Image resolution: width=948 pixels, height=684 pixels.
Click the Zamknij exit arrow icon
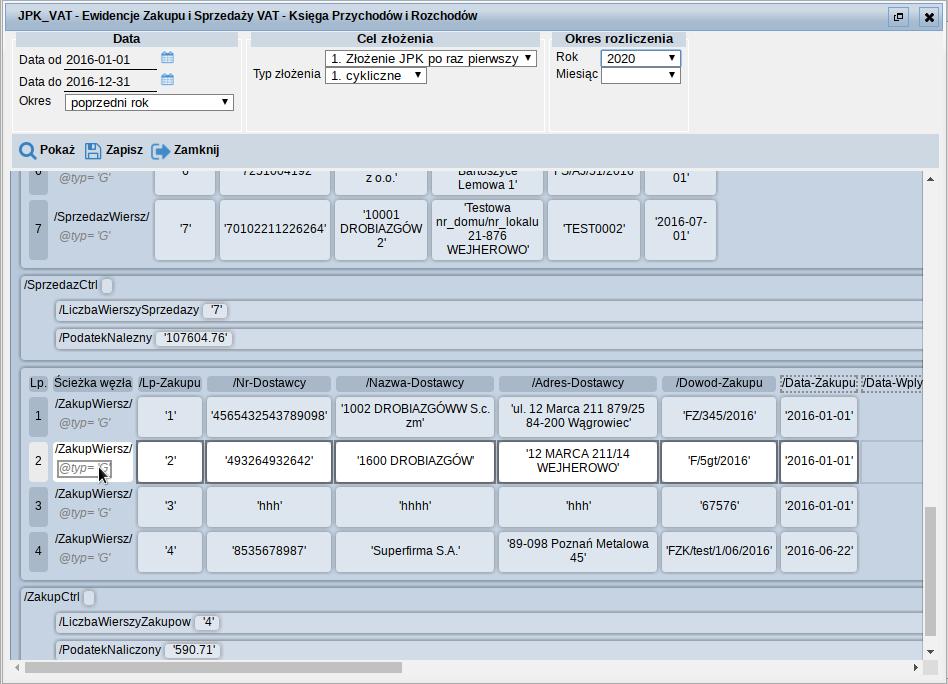click(x=160, y=151)
